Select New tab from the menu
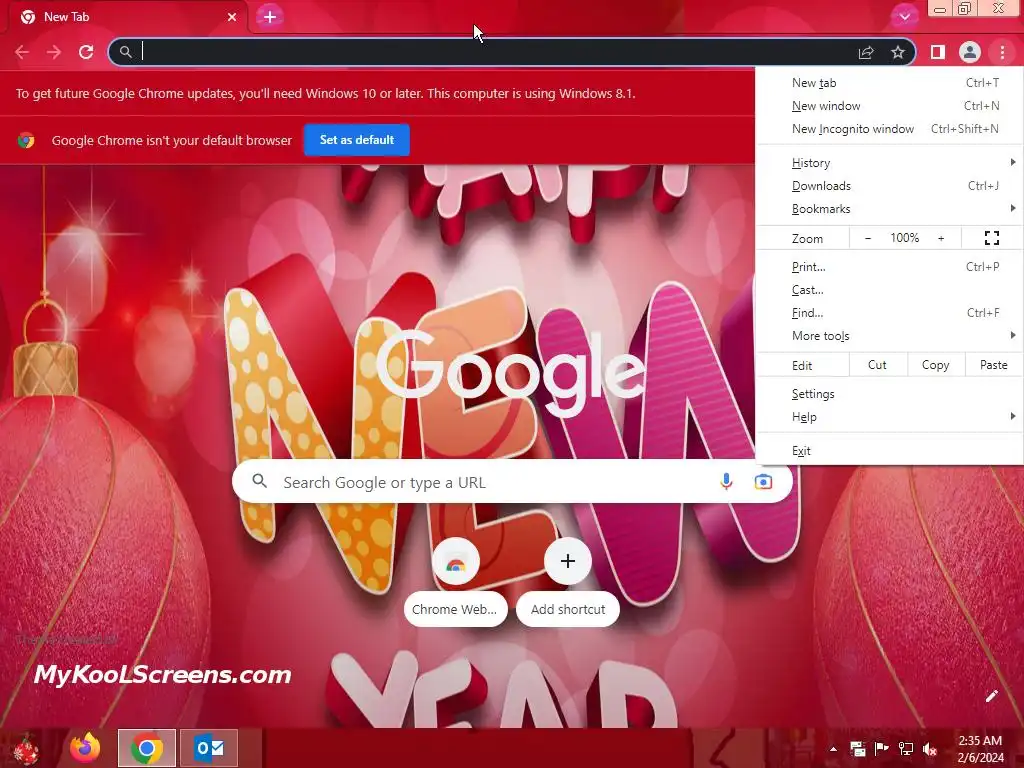This screenshot has width=1024, height=768. pyautogui.click(x=889, y=83)
